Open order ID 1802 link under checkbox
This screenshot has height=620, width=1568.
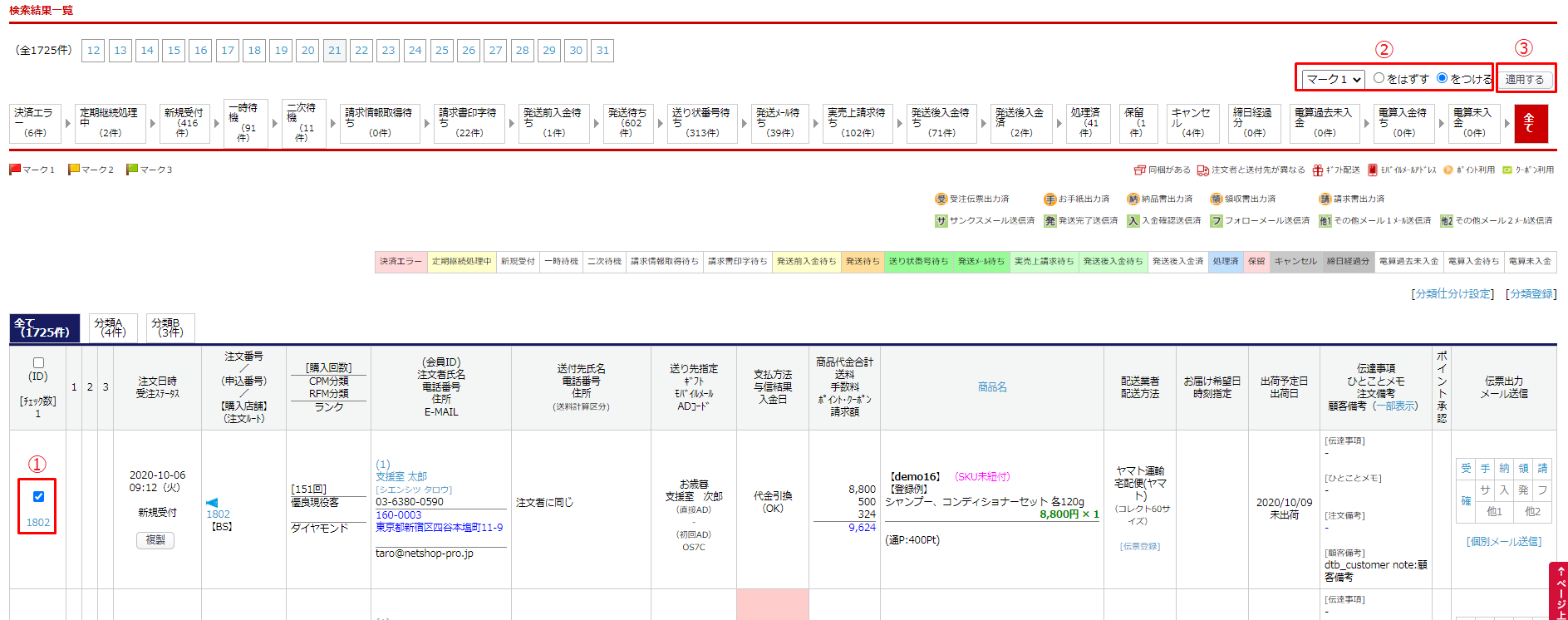(38, 522)
